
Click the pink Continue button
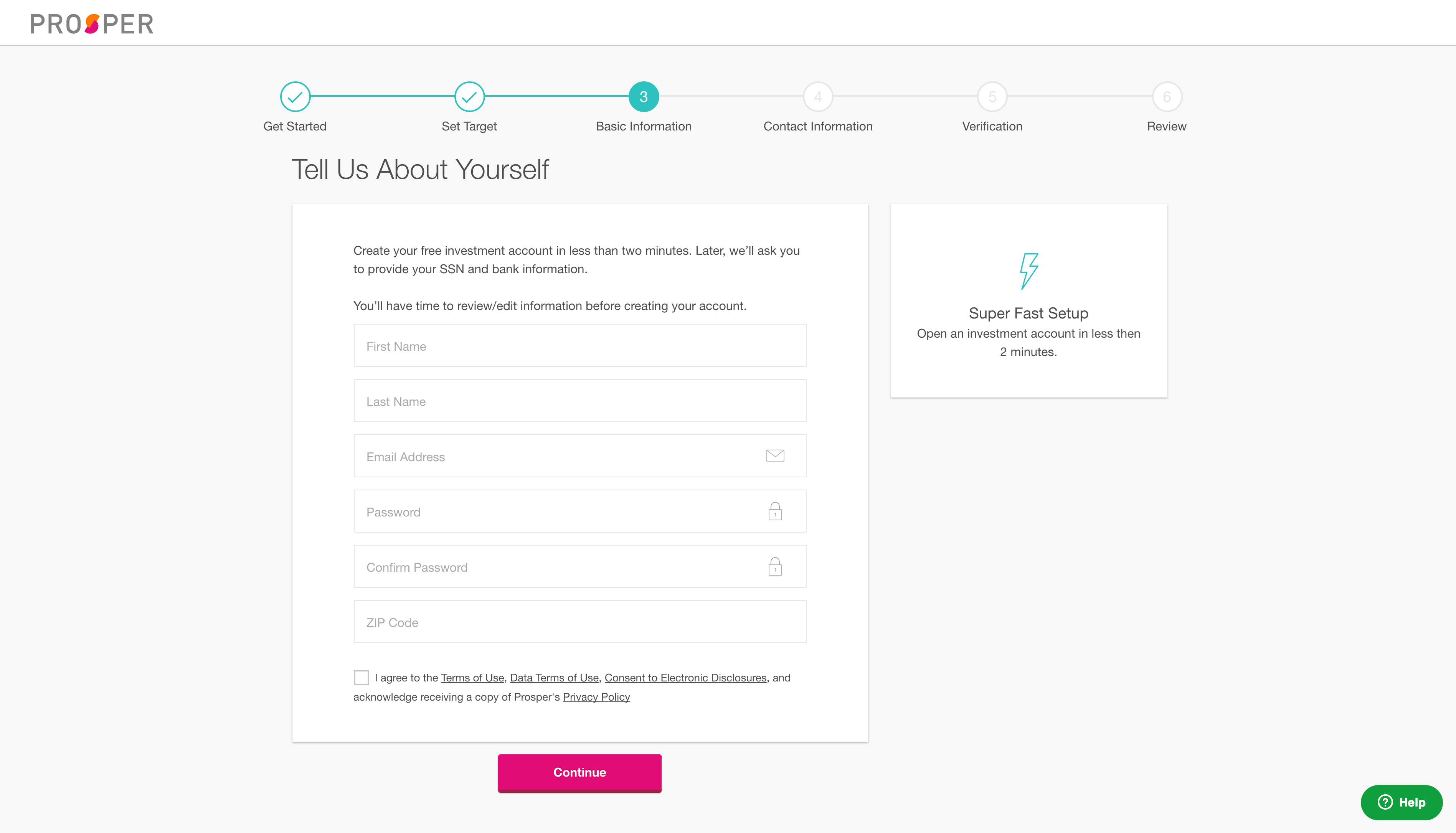(579, 773)
